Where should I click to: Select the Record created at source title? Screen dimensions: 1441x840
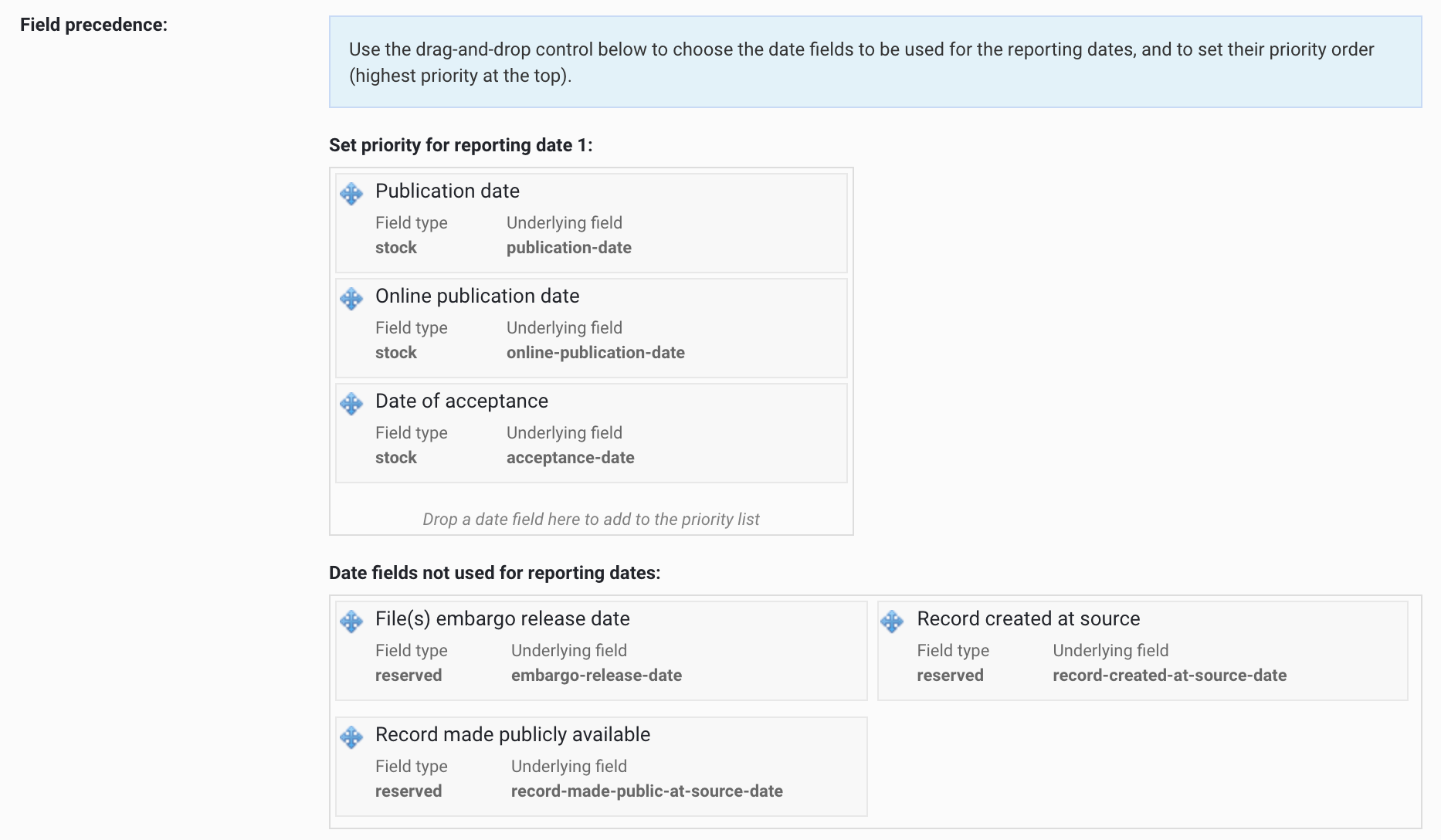(x=1028, y=618)
